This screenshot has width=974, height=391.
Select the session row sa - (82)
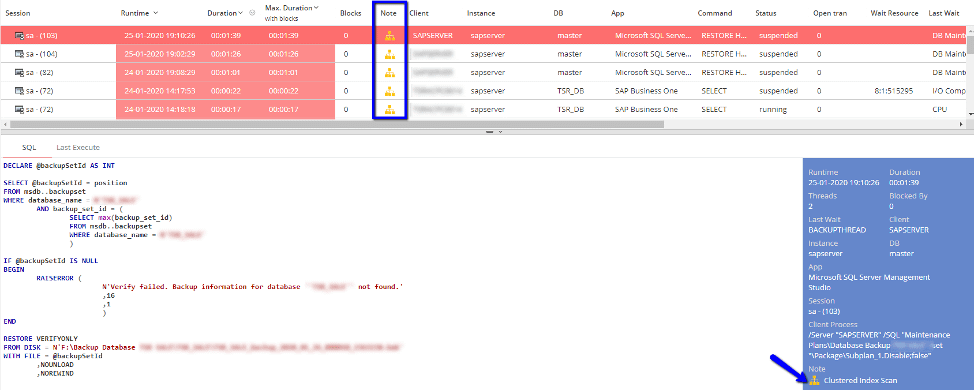[x=483, y=73]
